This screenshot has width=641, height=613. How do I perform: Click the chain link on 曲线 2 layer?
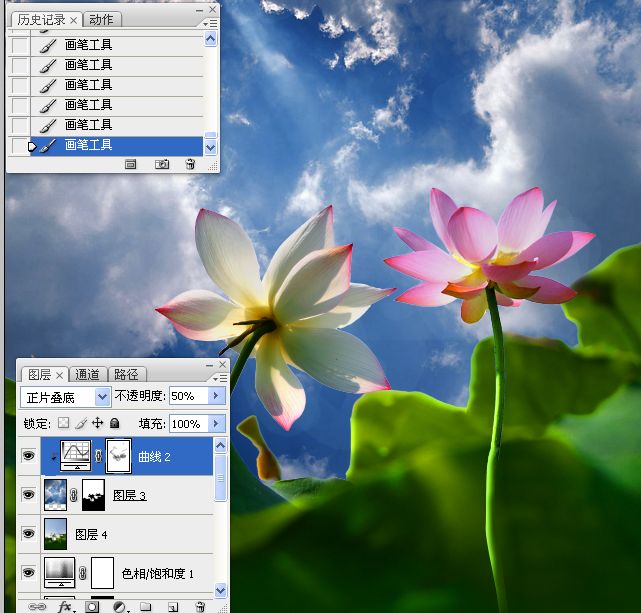click(x=98, y=456)
